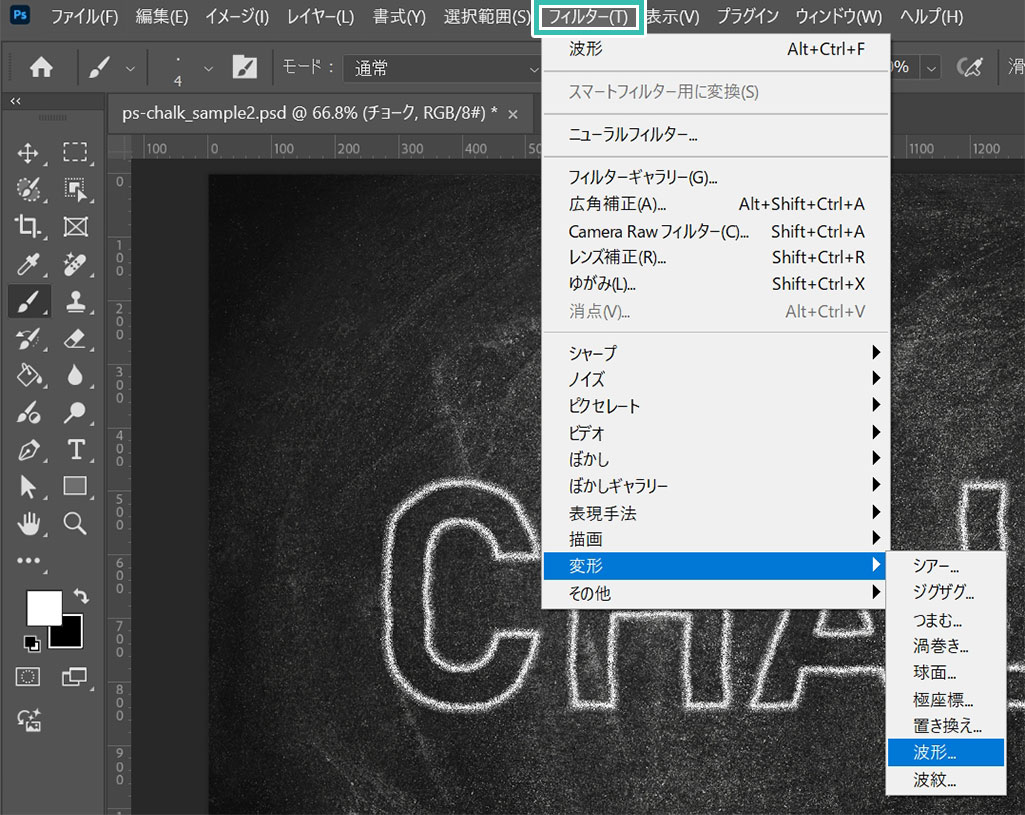The image size is (1025, 815).
Task: Select the Horizontal Type tool
Action: click(75, 450)
